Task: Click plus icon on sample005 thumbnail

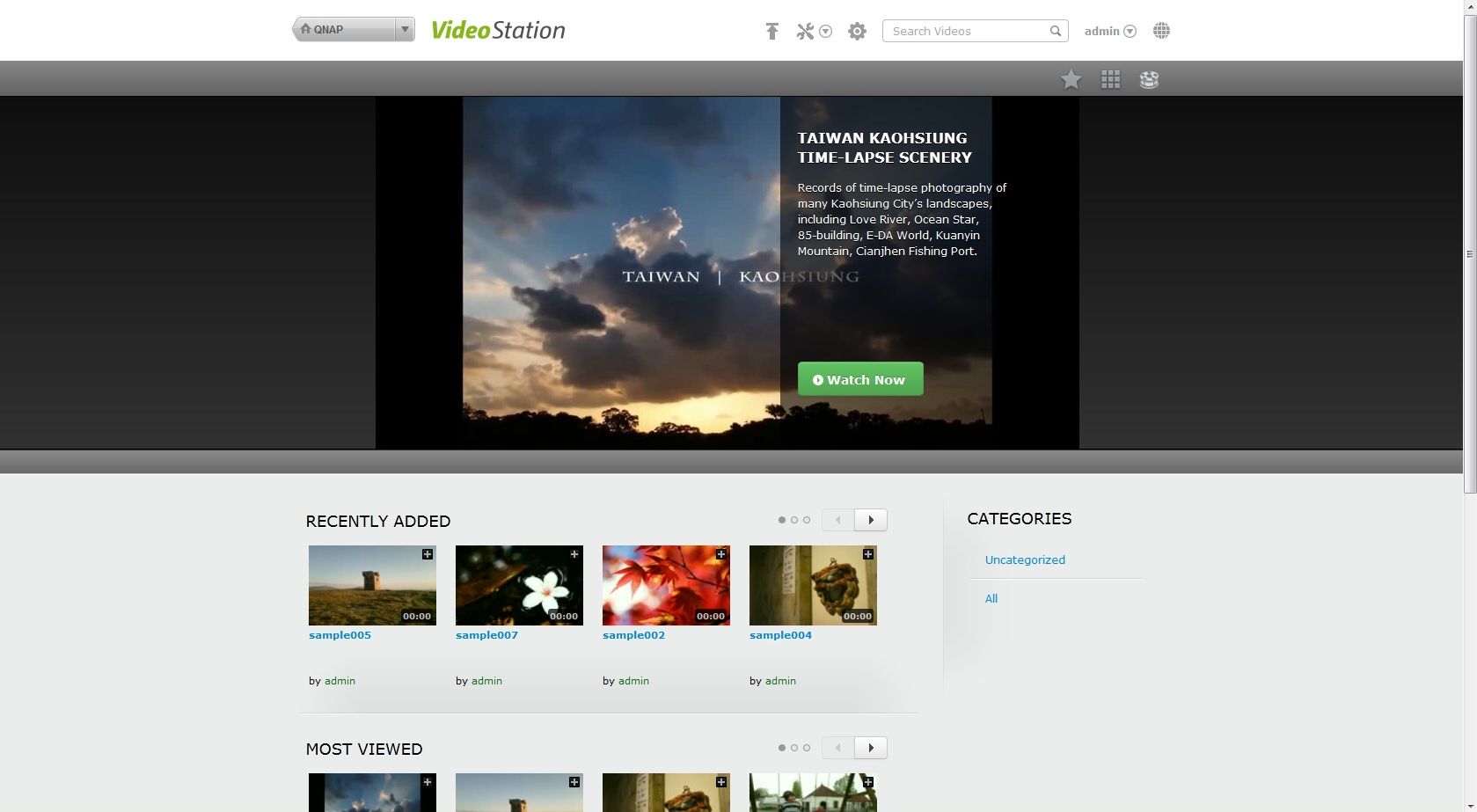Action: 428,554
